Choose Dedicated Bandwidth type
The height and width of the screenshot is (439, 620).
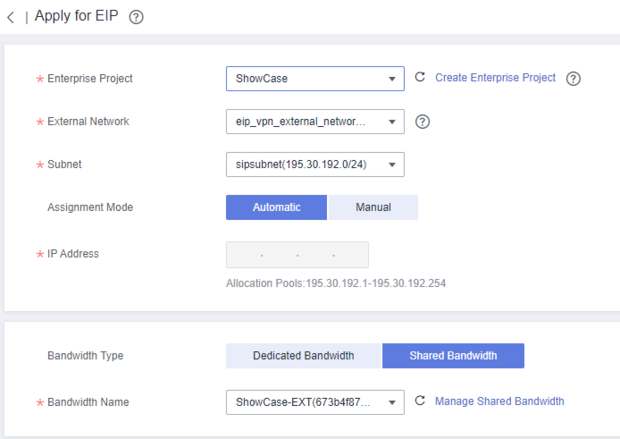303,356
